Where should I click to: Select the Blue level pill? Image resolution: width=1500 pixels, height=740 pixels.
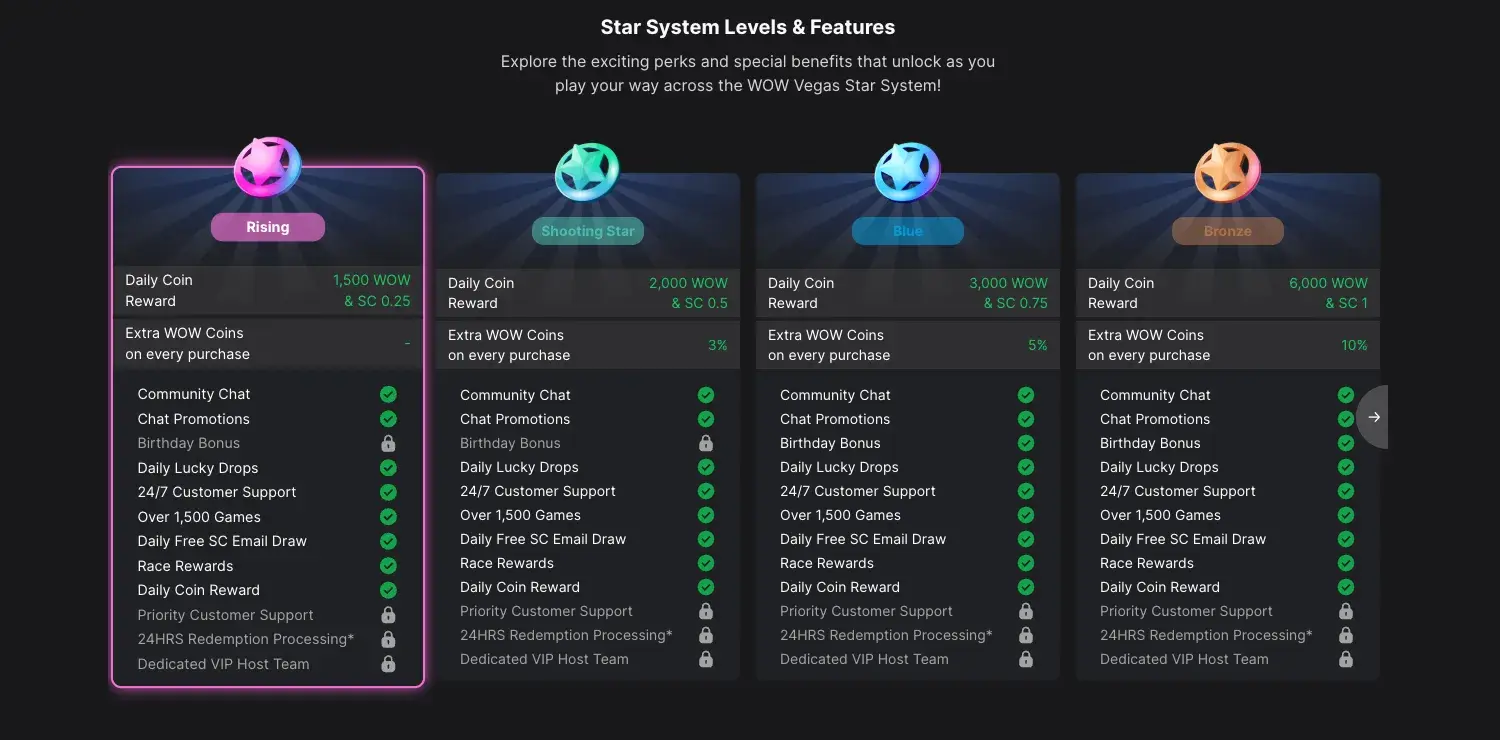[x=908, y=231]
